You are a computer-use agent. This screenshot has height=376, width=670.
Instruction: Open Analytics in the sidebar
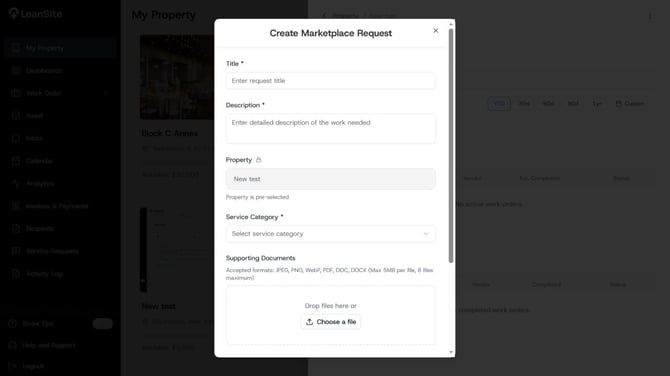[40, 184]
